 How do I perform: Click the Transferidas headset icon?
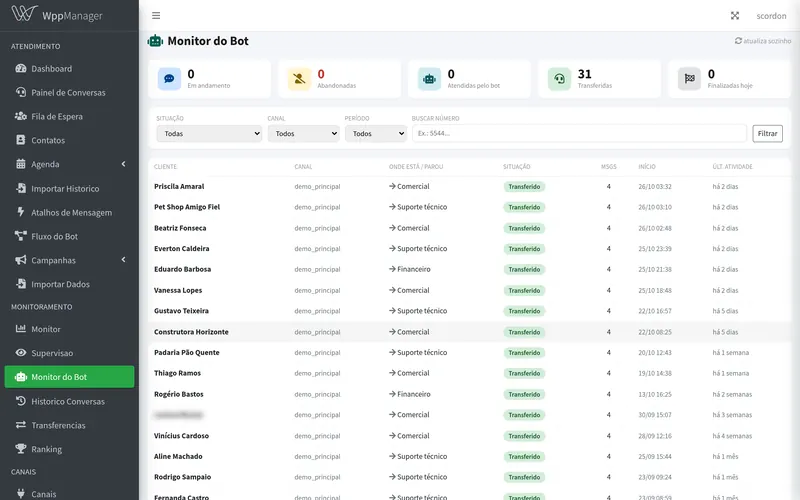pyautogui.click(x=560, y=79)
